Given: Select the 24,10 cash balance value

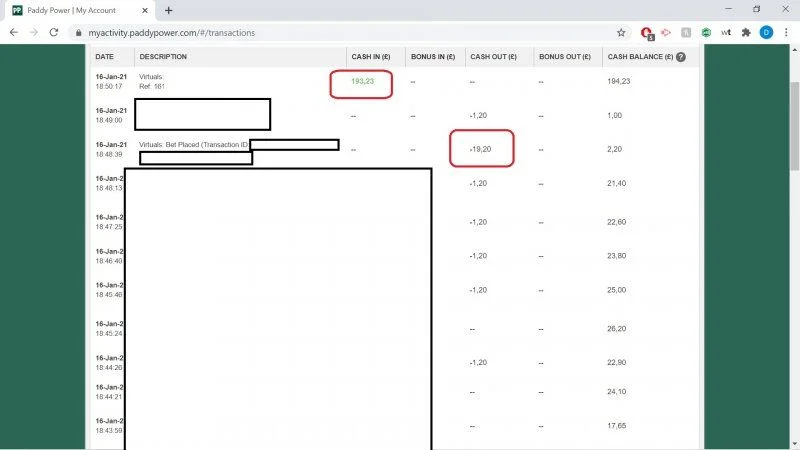Looking at the screenshot, I should coord(616,391).
